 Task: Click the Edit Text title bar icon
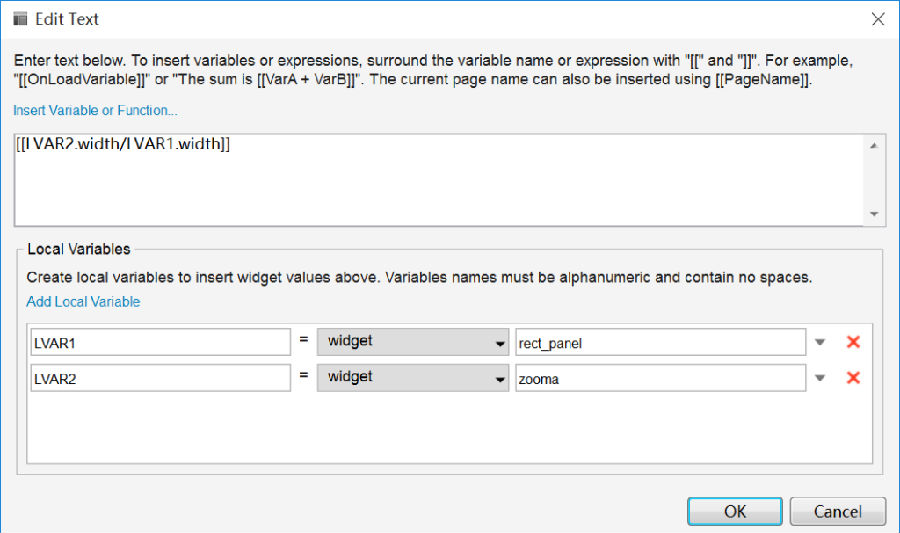click(x=20, y=19)
